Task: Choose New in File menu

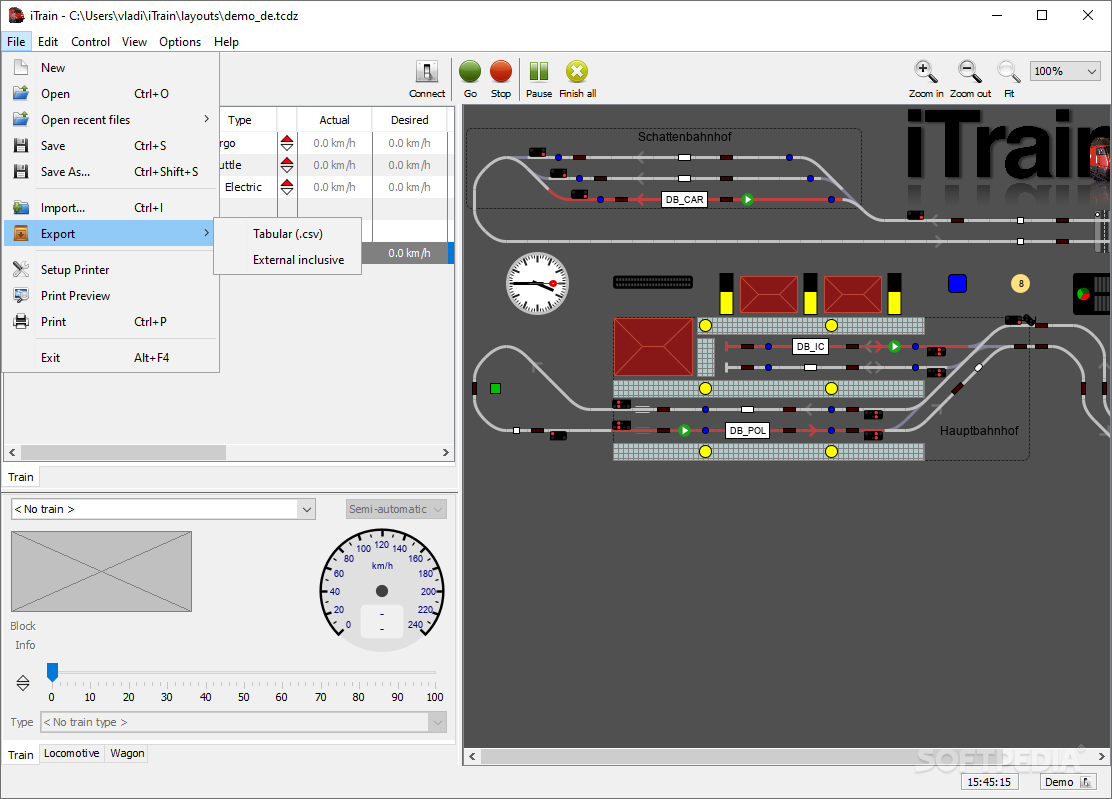Action: tap(111, 68)
